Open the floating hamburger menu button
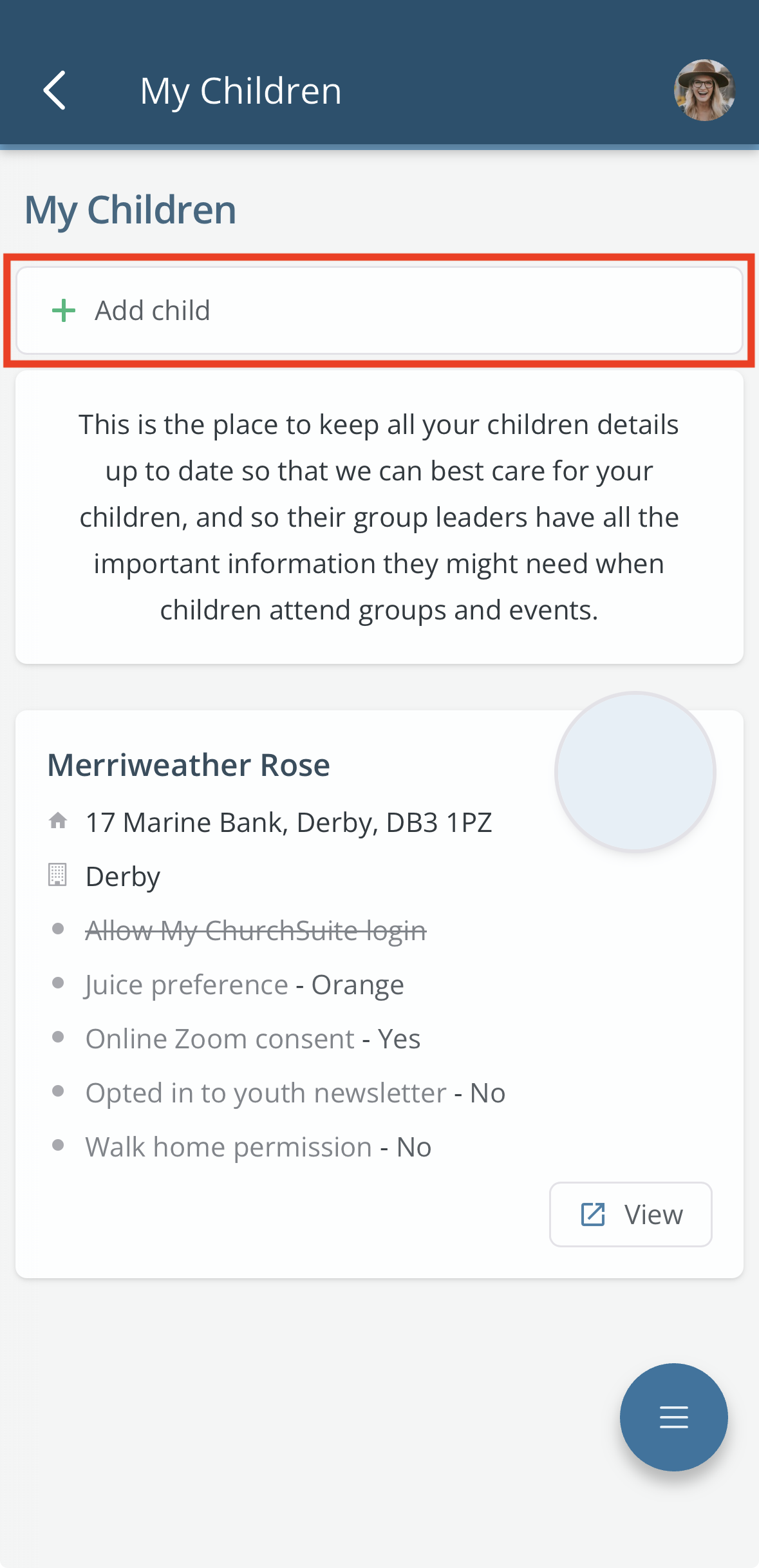Screen dimensions: 759x1568 (x=673, y=1417)
